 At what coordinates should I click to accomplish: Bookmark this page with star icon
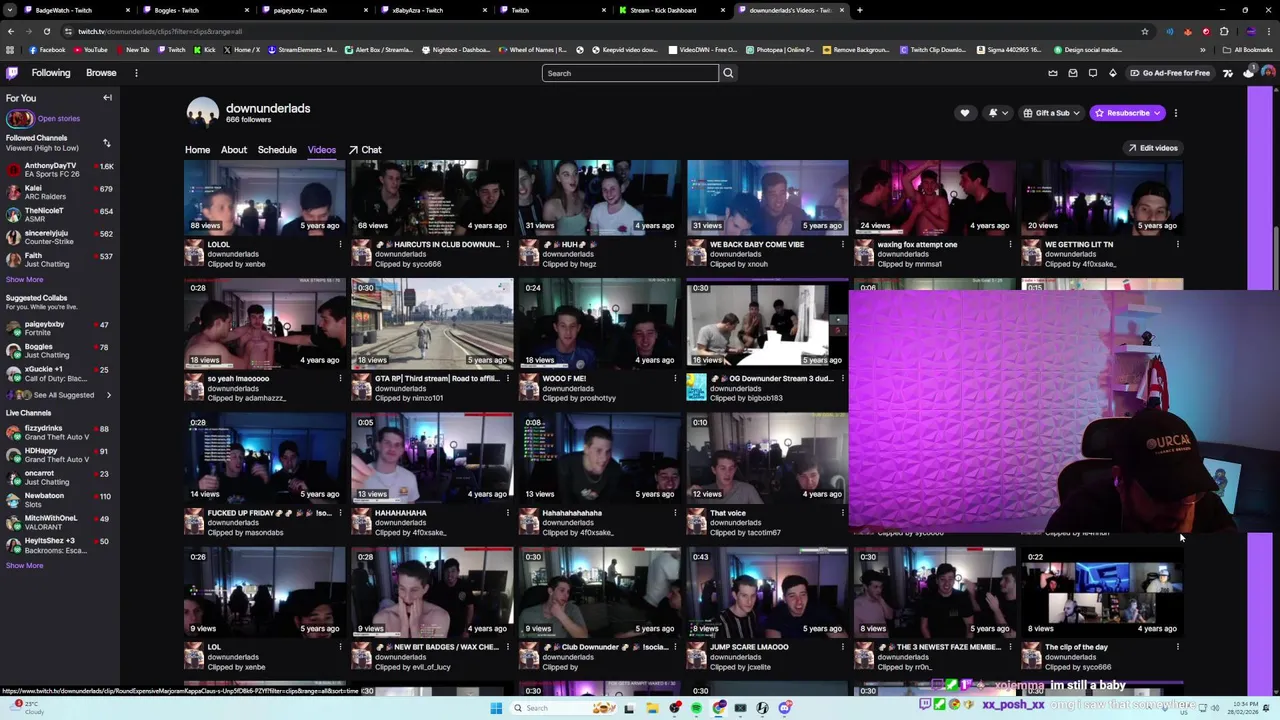tap(1145, 31)
